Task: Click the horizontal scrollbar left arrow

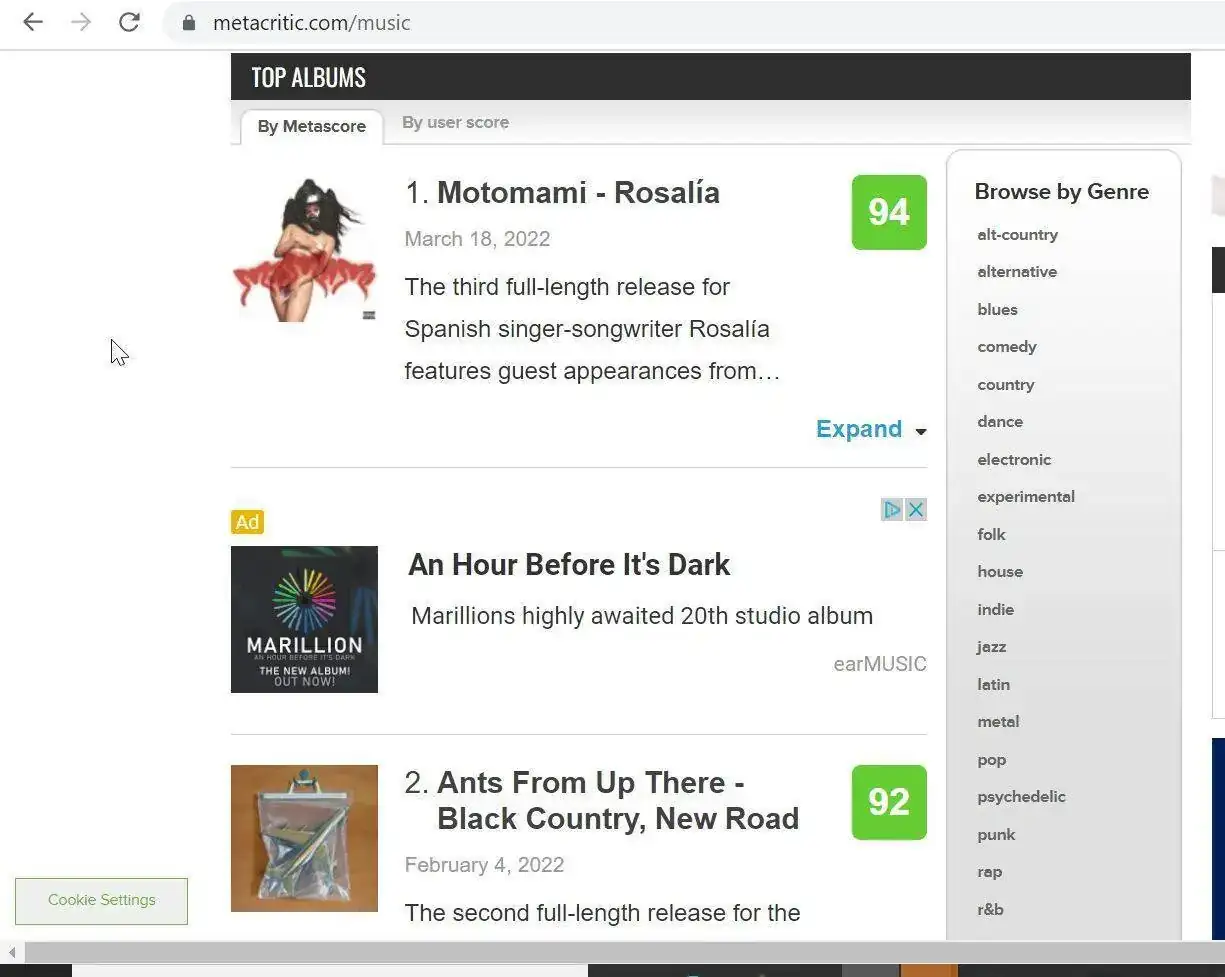Action: 11,952
